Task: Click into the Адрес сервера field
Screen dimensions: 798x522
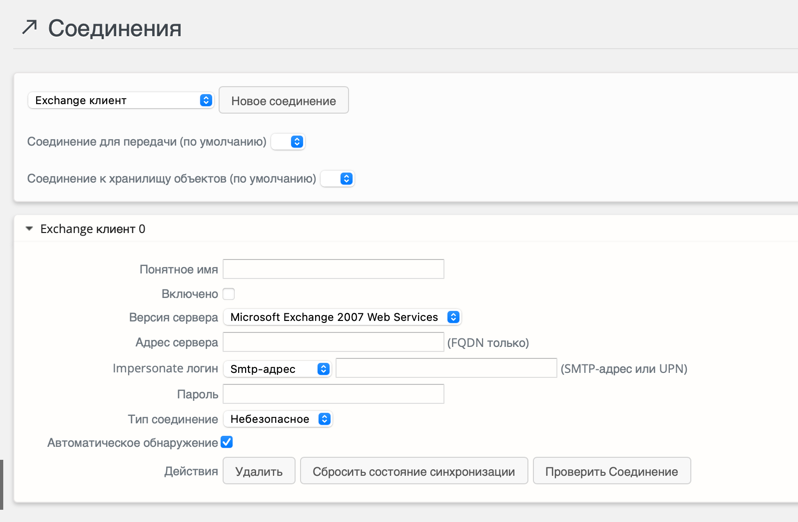Action: [333, 342]
